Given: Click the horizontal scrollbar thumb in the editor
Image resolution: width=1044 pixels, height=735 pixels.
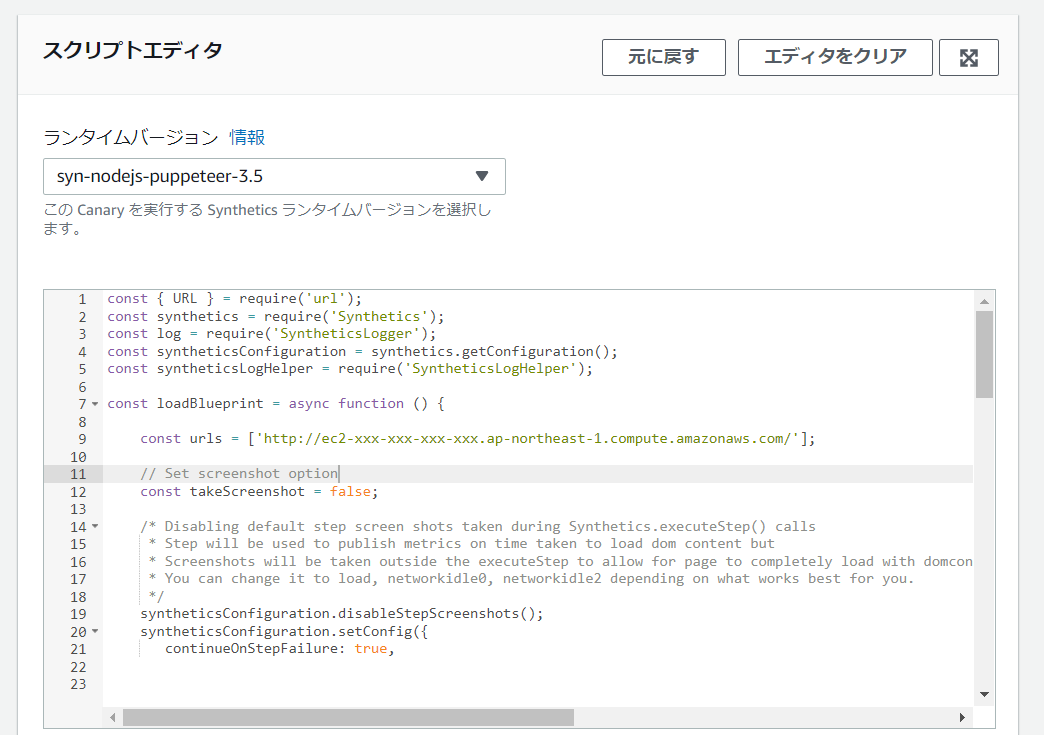Looking at the screenshot, I should (x=348, y=718).
